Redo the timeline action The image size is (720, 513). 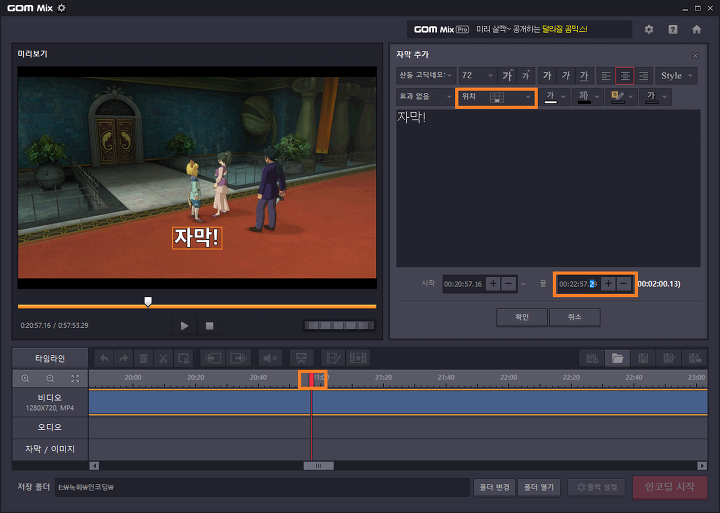click(123, 358)
